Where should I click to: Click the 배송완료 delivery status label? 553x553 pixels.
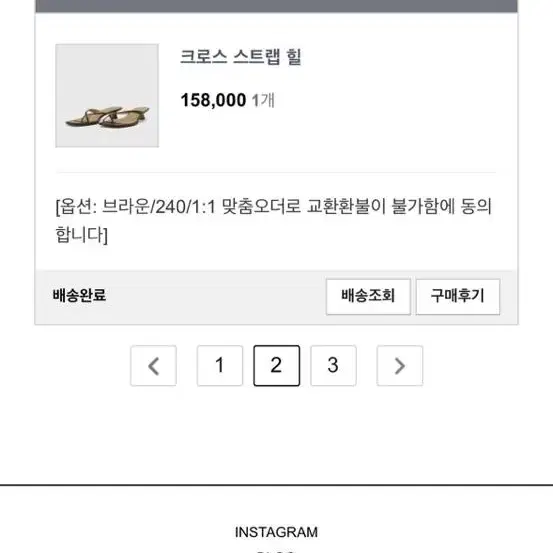[79, 296]
